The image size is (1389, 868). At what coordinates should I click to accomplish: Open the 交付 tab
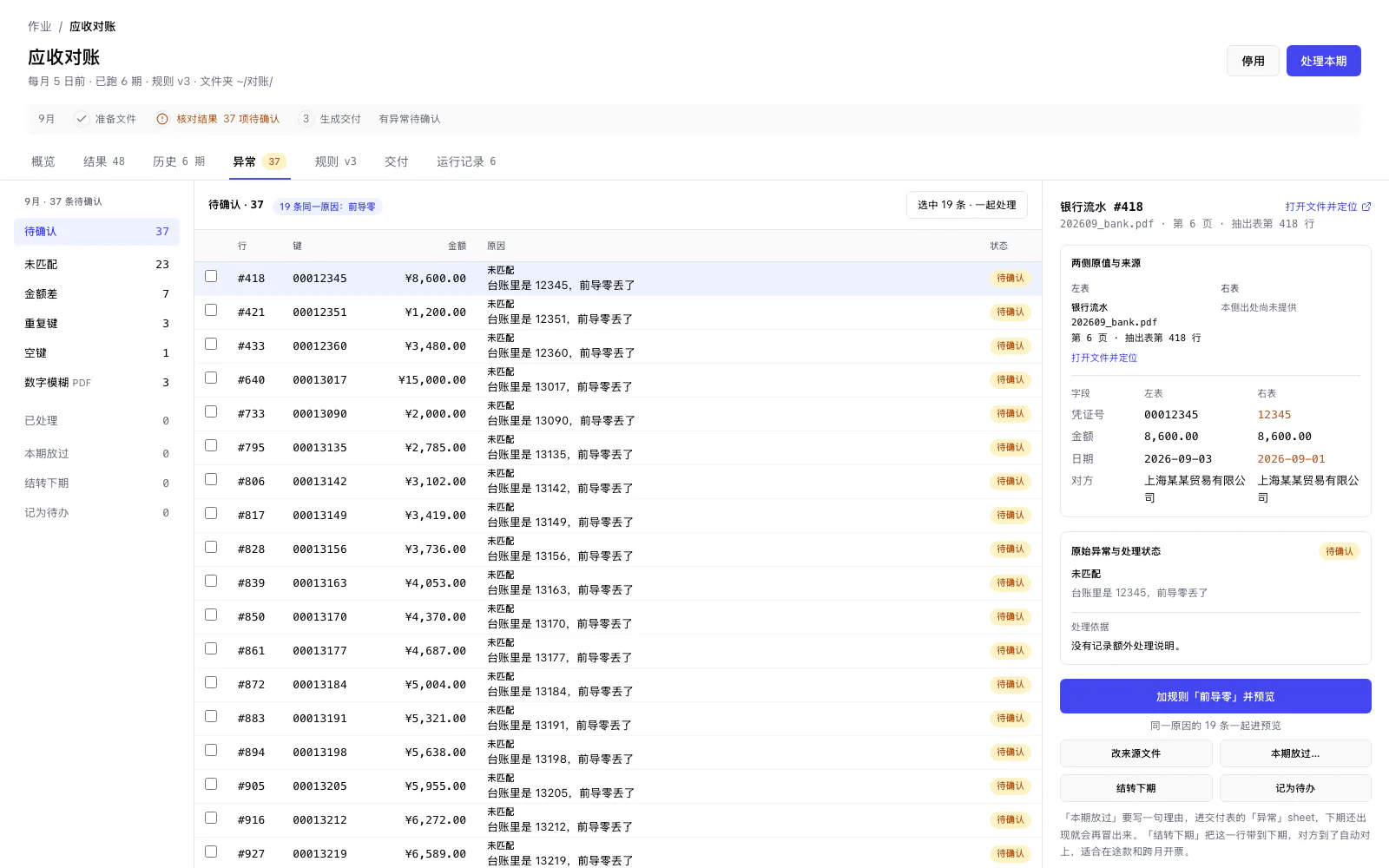click(397, 161)
